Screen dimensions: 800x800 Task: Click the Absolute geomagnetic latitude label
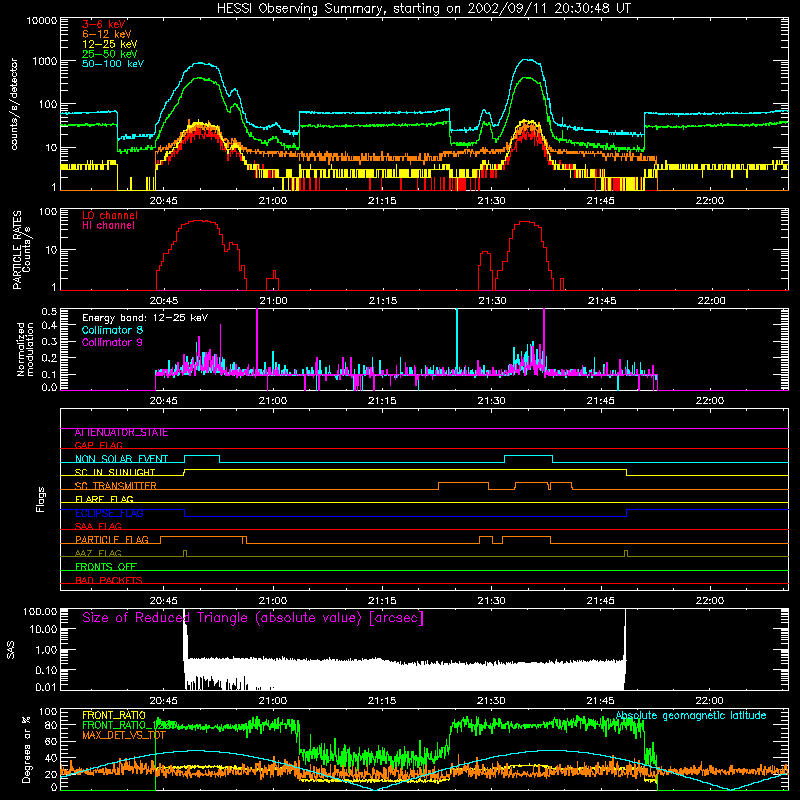691,715
